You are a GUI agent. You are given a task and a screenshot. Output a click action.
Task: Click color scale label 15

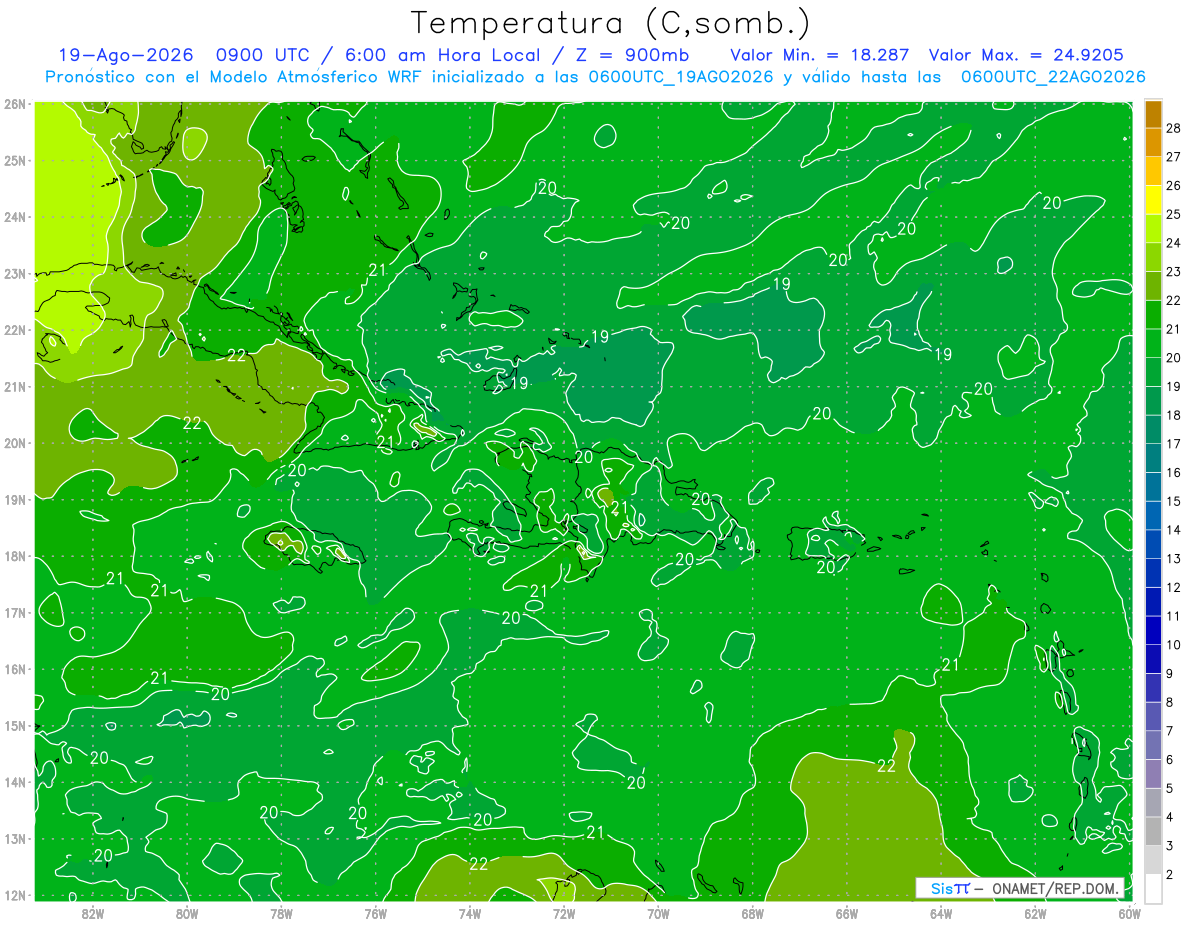(1173, 501)
